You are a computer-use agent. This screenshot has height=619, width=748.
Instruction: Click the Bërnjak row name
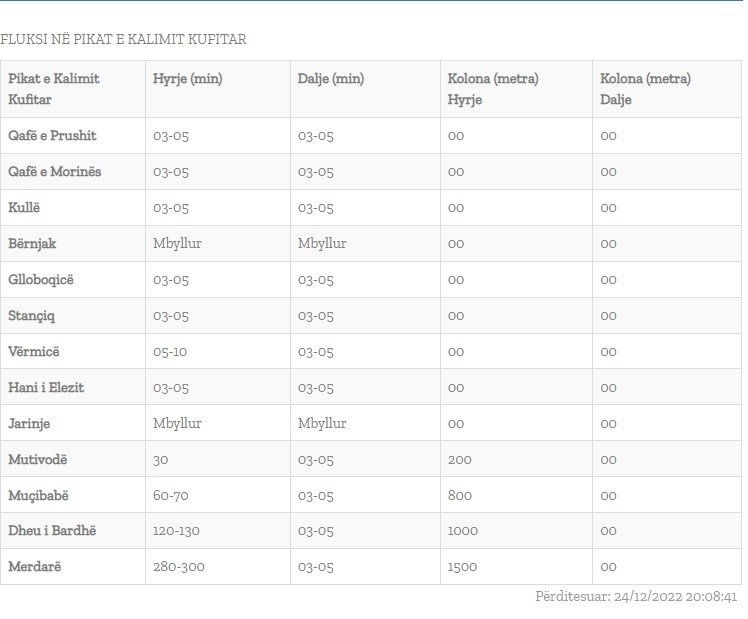32,244
